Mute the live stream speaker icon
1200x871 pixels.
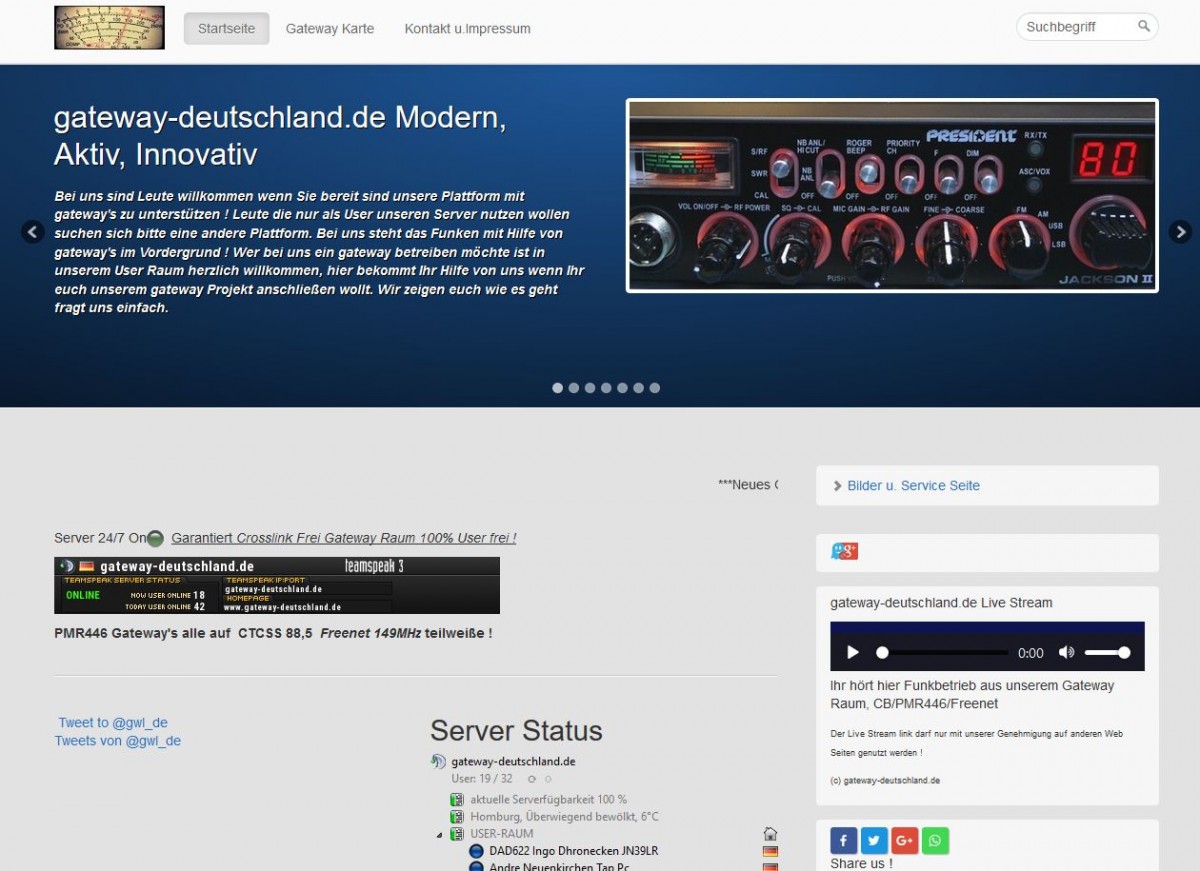pos(1066,653)
